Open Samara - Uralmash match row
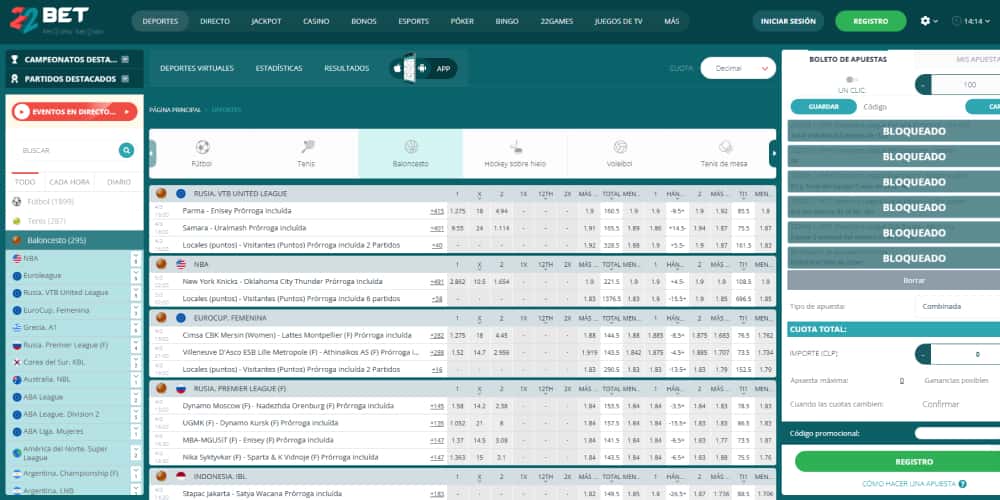 click(x=244, y=228)
